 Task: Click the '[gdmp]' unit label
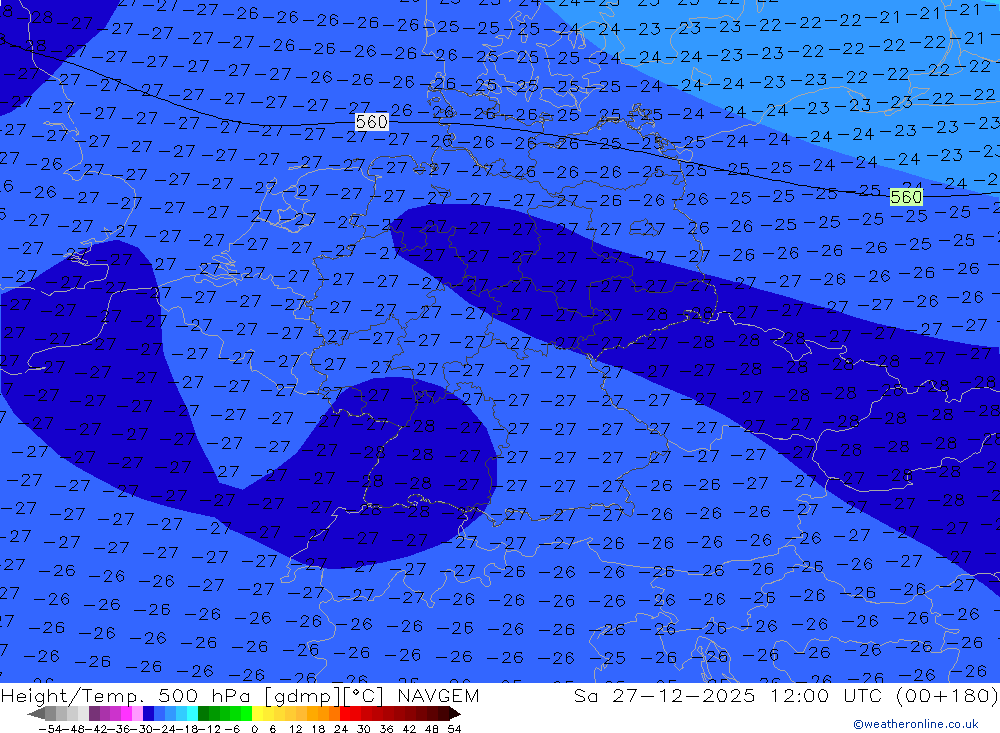tap(302, 696)
